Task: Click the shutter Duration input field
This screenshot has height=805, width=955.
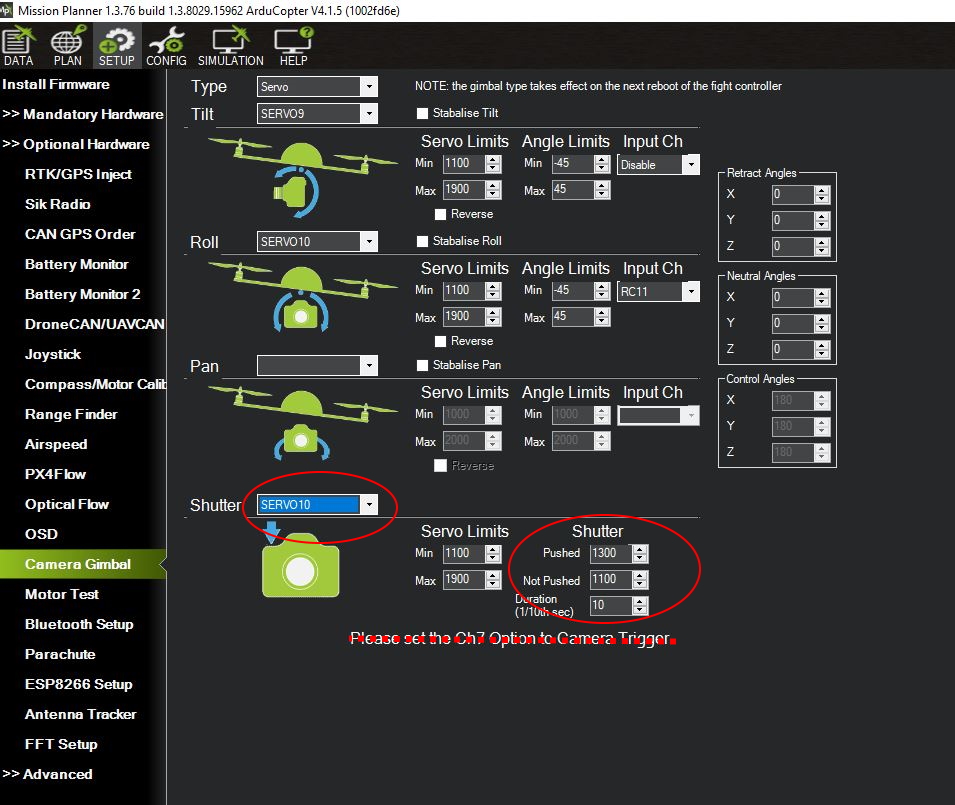Action: click(x=609, y=605)
